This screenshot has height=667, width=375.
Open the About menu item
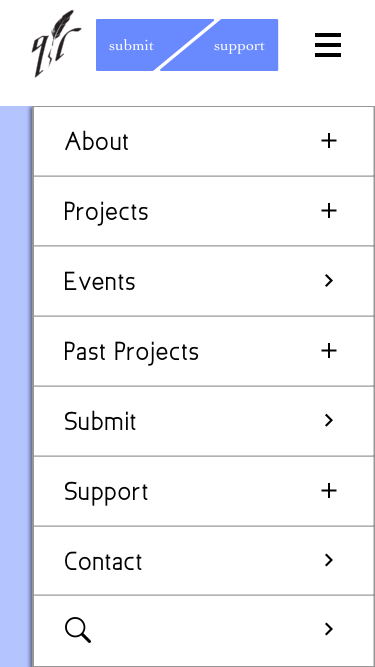97,141
